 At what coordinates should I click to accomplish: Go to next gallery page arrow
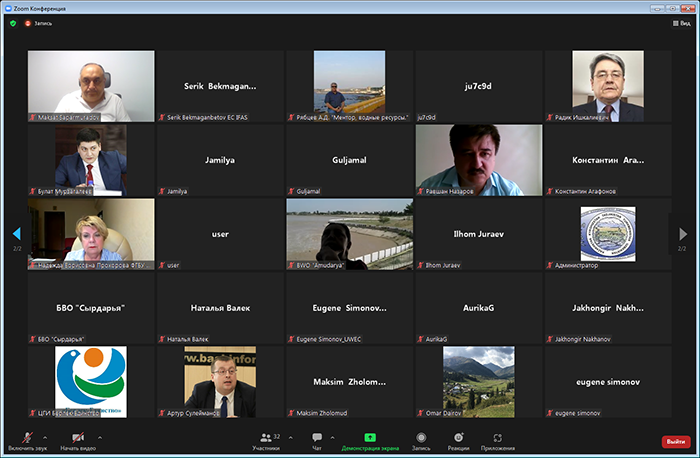point(684,234)
